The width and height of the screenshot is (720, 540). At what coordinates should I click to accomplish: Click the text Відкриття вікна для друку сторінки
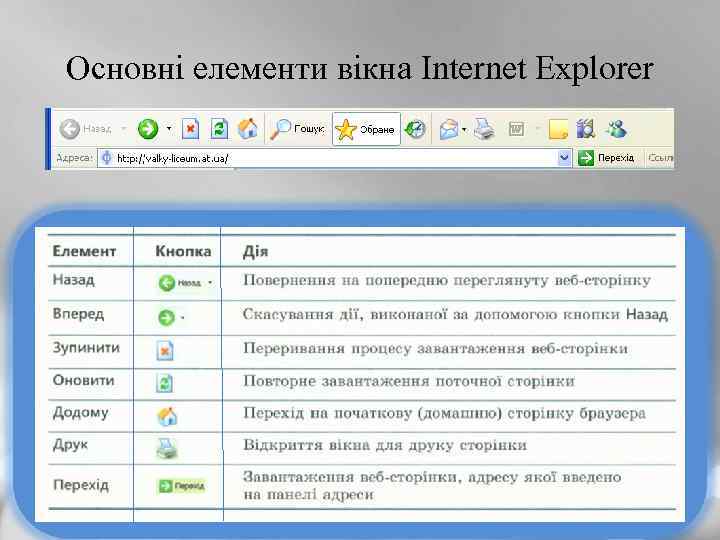pos(385,445)
